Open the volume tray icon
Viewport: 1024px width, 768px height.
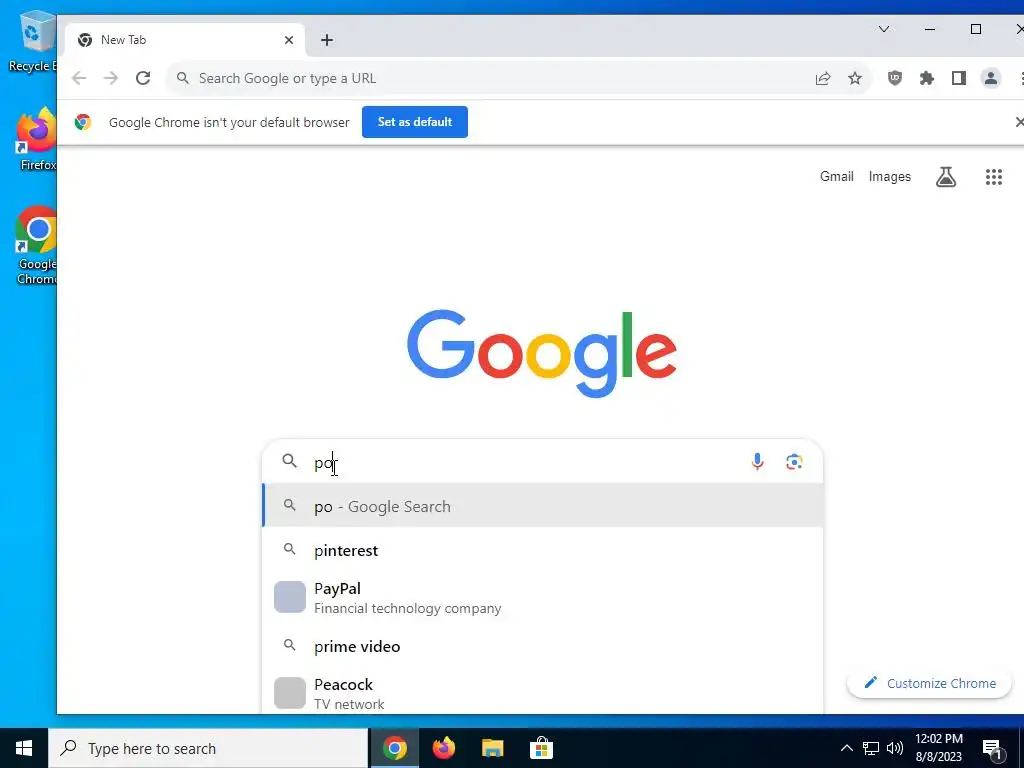click(x=895, y=748)
